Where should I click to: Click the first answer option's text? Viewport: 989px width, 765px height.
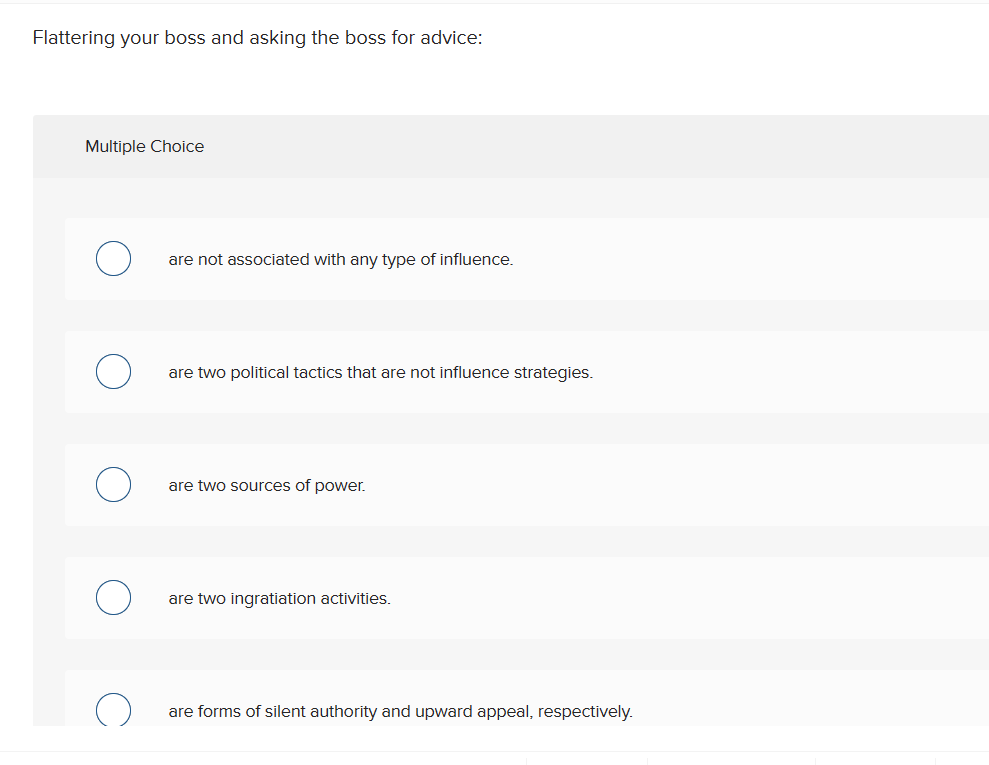tap(340, 258)
